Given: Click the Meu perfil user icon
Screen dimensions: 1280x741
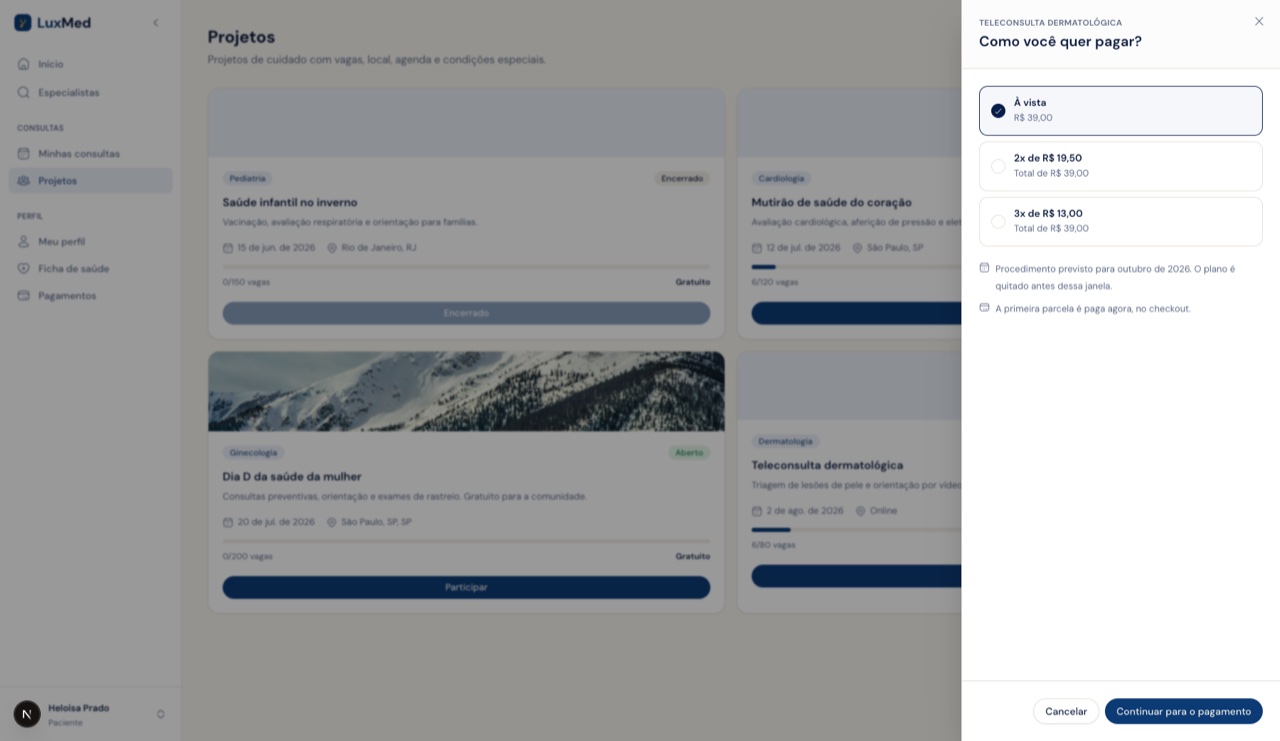Looking at the screenshot, I should [x=24, y=241].
